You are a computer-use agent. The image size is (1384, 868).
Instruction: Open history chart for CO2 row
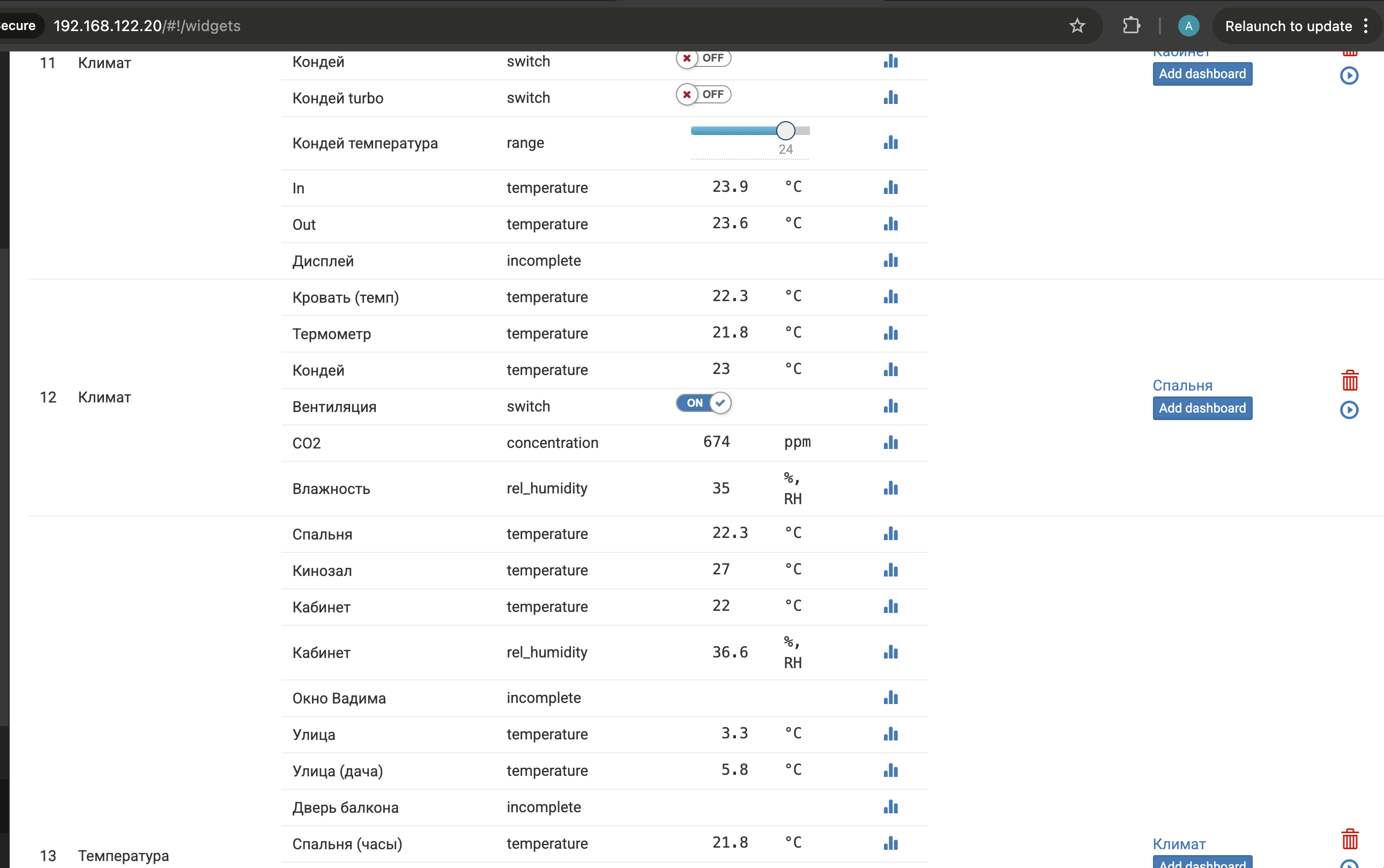pos(891,443)
